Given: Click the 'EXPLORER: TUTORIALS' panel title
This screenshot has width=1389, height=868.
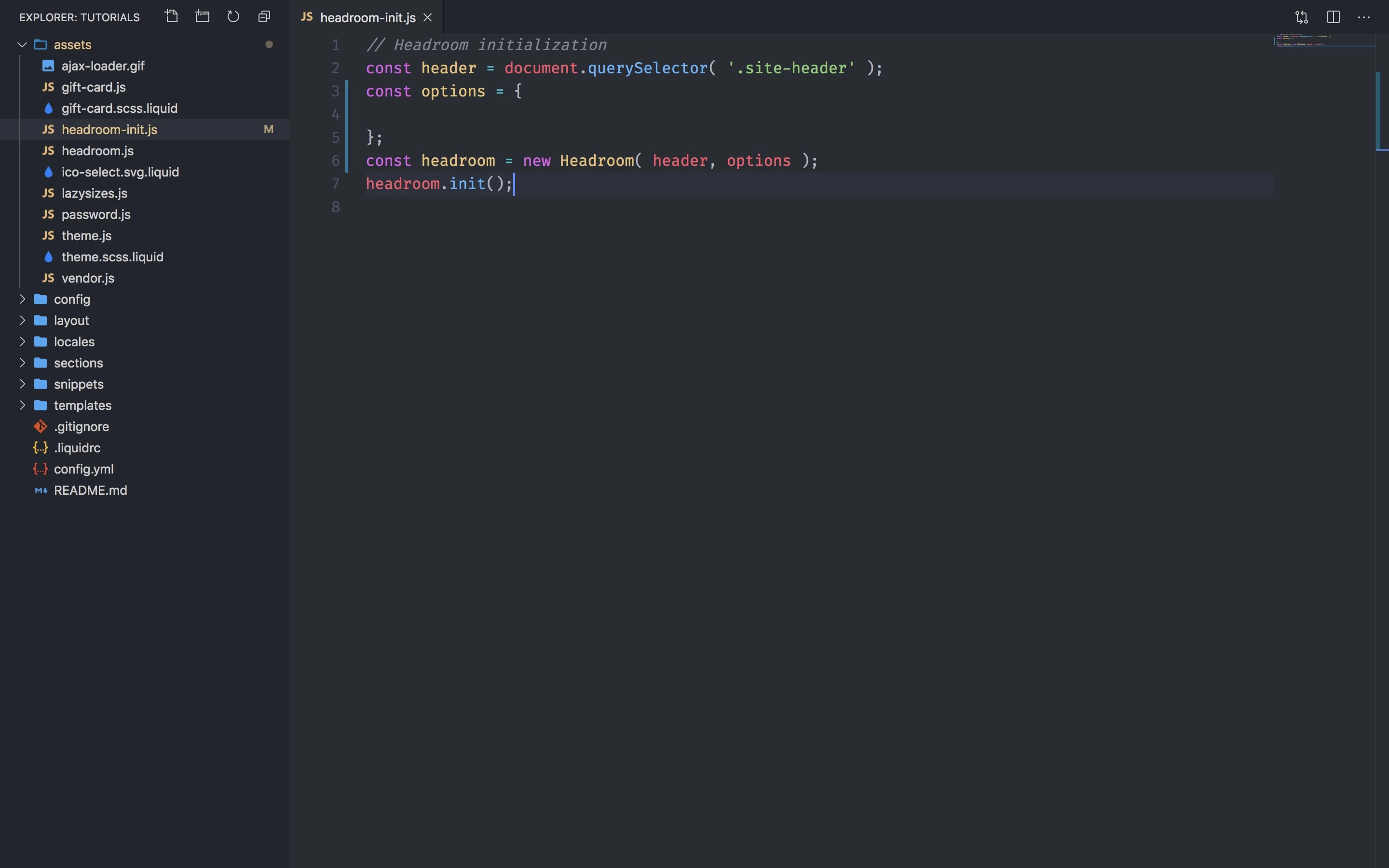Looking at the screenshot, I should pyautogui.click(x=79, y=17).
